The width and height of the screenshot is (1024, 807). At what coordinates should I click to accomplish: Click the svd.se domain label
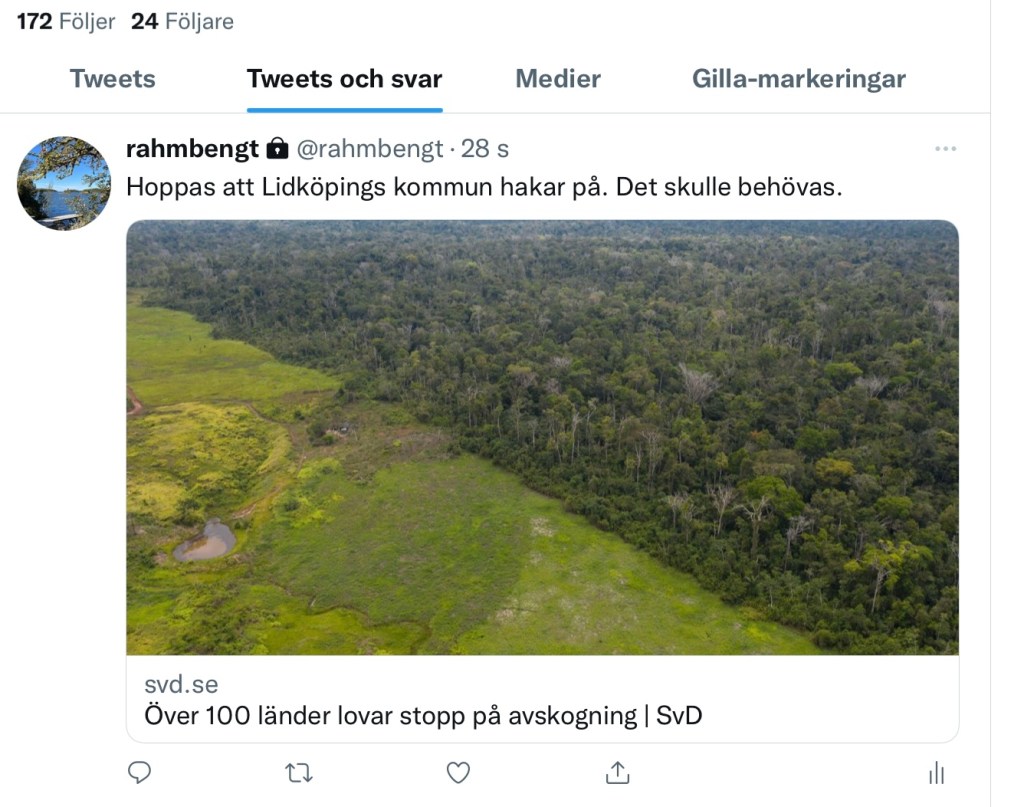click(181, 685)
